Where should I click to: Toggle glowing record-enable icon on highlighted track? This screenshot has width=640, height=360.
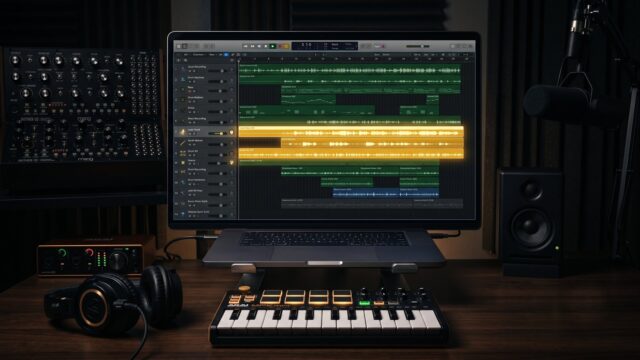232,132
